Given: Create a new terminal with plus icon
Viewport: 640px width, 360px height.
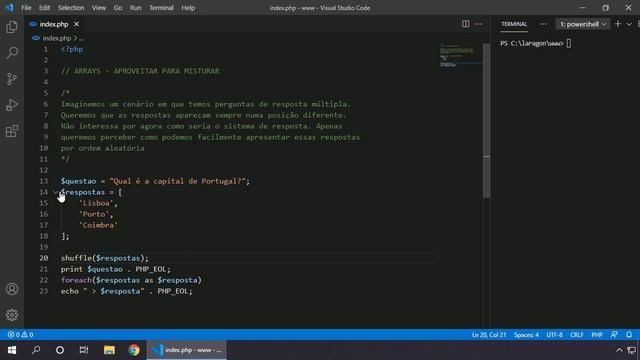Looking at the screenshot, I should [618, 24].
